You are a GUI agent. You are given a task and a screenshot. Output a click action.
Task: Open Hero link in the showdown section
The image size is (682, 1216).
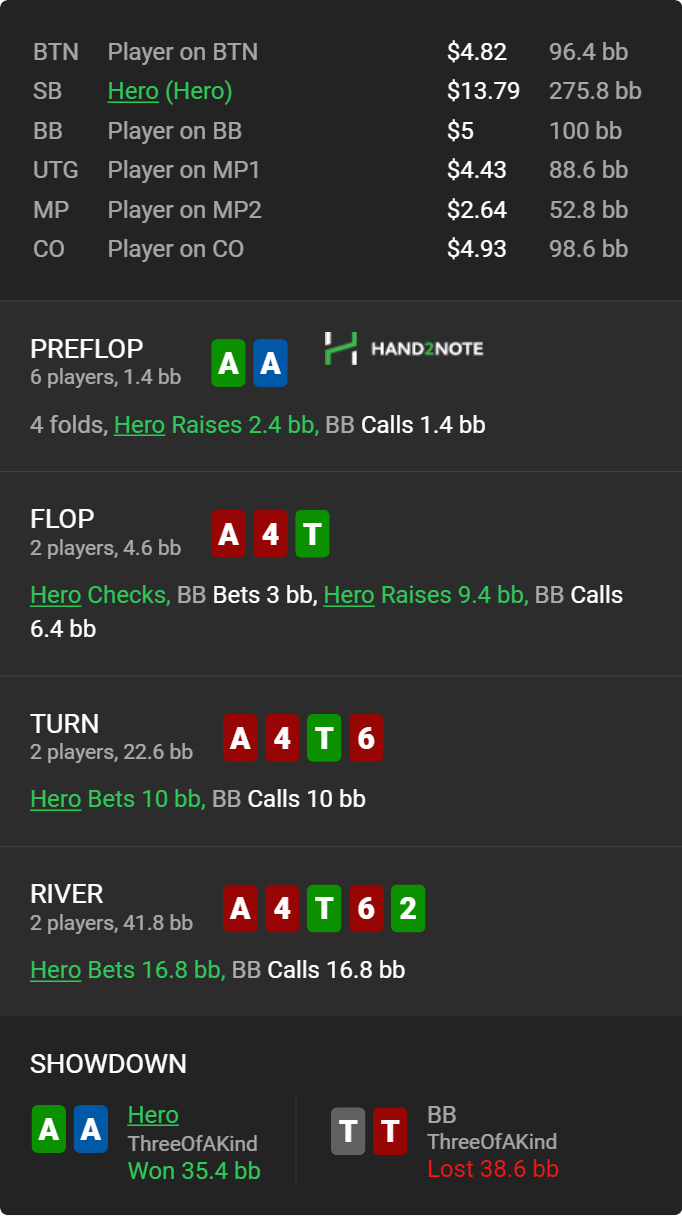click(x=153, y=1115)
